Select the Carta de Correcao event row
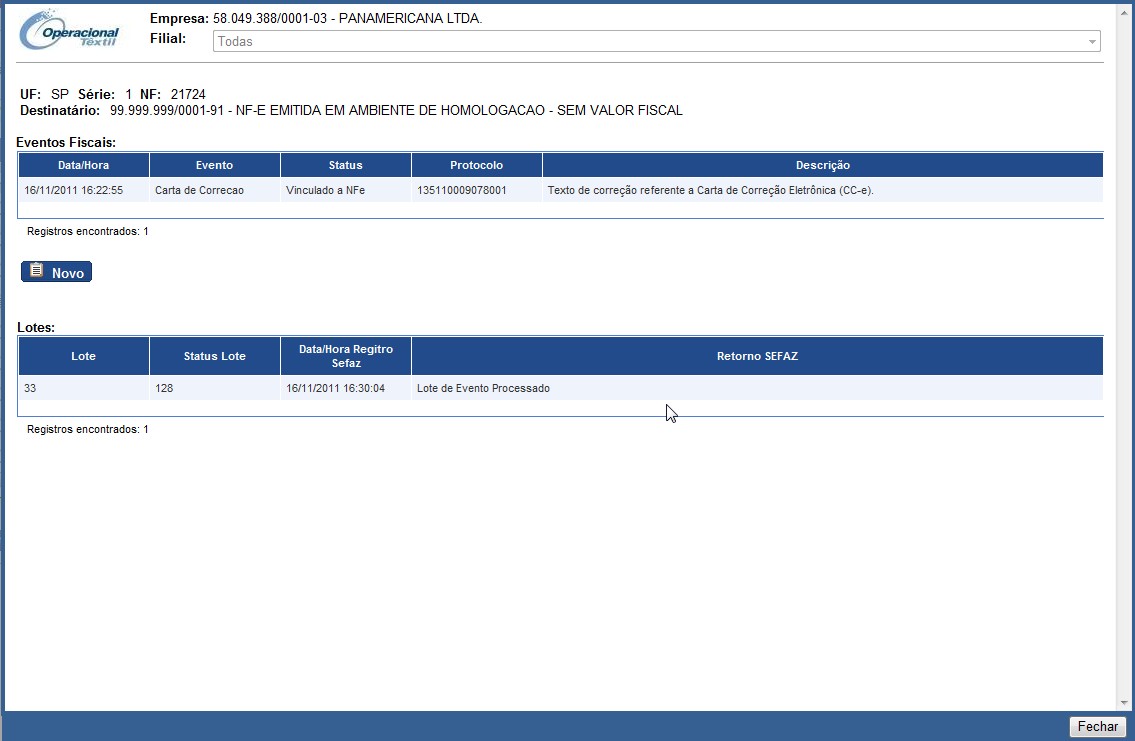 pos(199,190)
